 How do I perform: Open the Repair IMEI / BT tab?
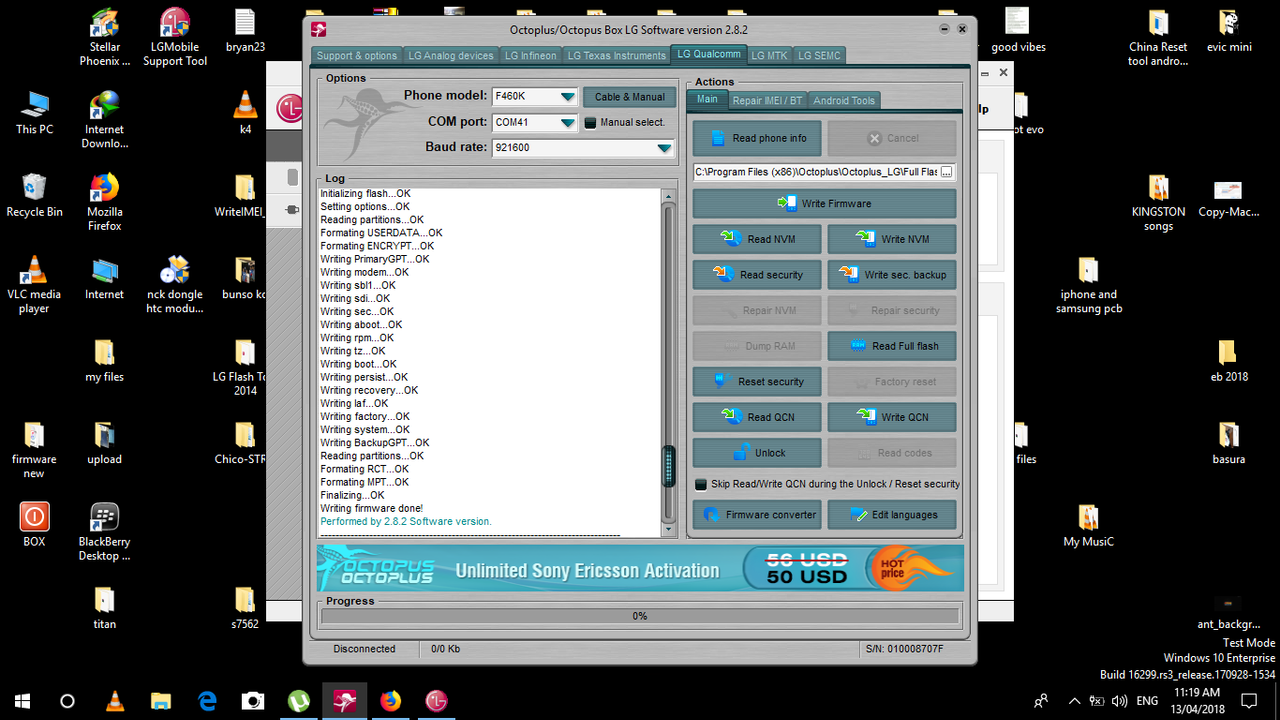click(767, 100)
